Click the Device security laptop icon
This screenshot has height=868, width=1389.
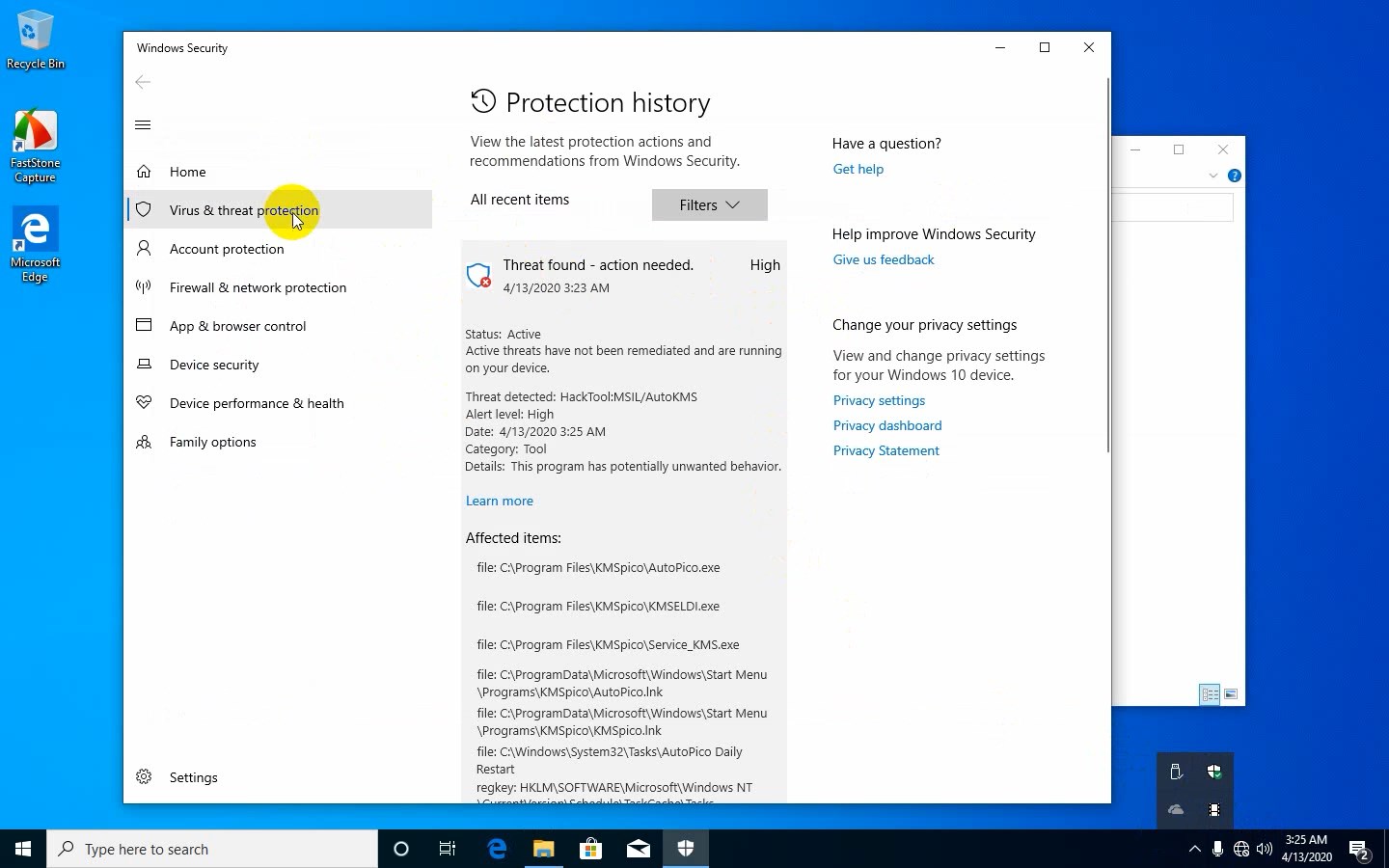[144, 364]
